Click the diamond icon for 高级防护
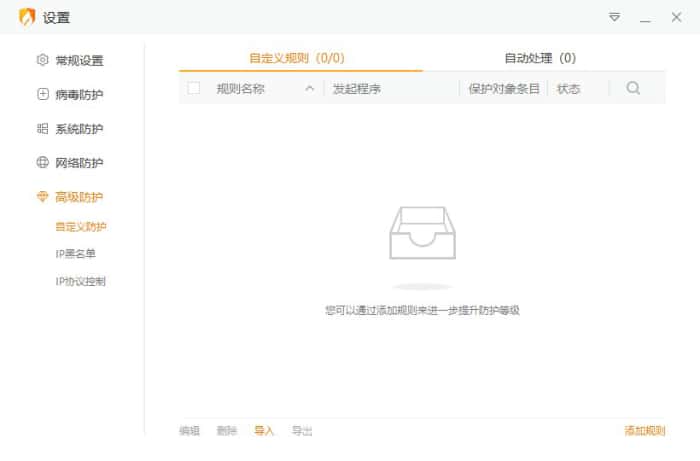 [x=42, y=196]
